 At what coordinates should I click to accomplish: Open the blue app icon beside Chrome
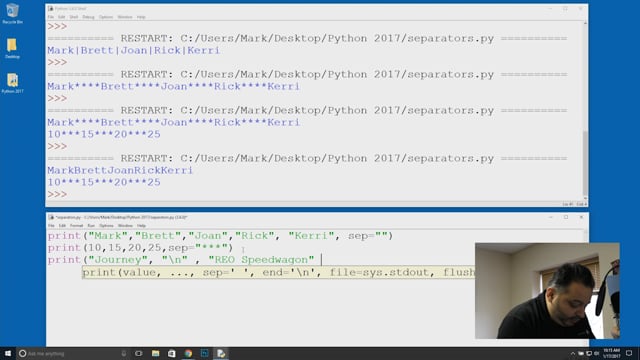204,353
